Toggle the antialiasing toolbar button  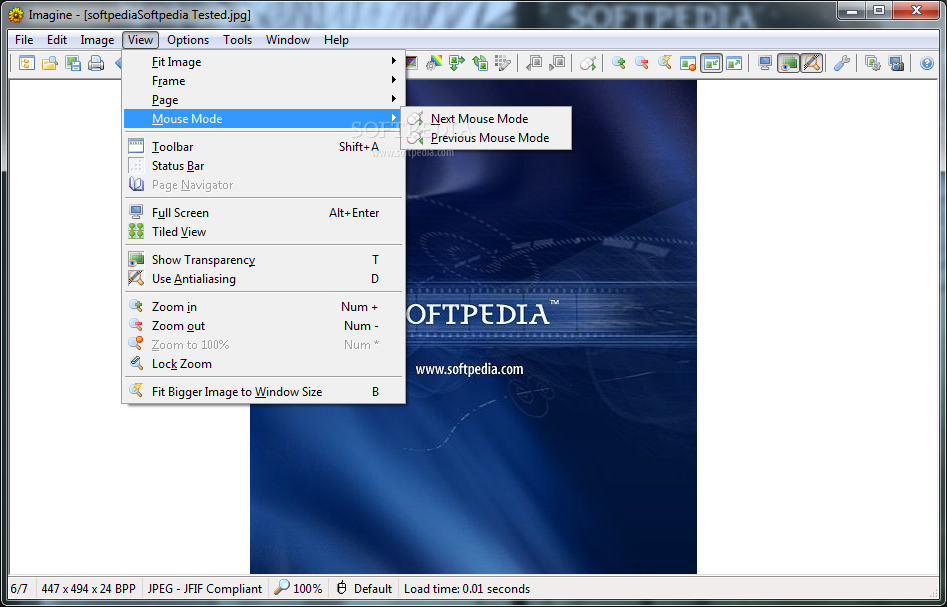click(x=812, y=63)
